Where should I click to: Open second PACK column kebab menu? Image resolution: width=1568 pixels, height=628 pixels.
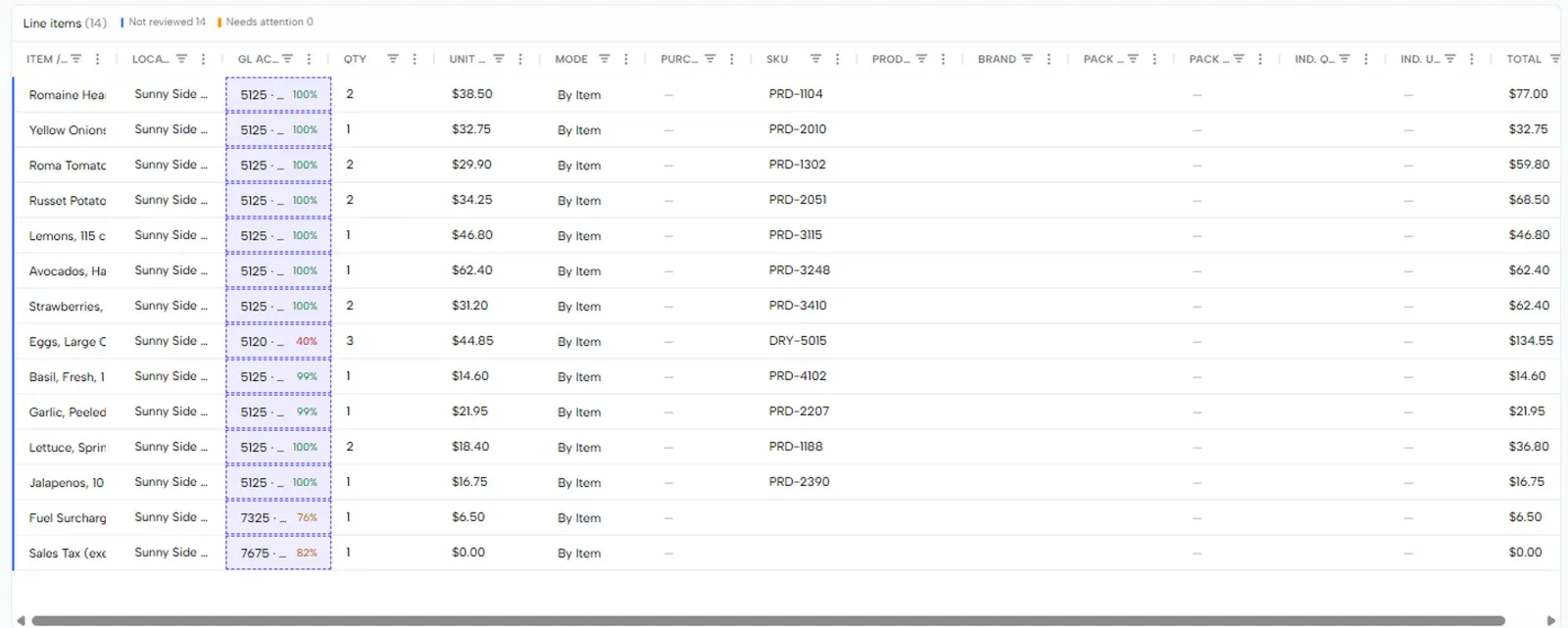[x=1260, y=59]
